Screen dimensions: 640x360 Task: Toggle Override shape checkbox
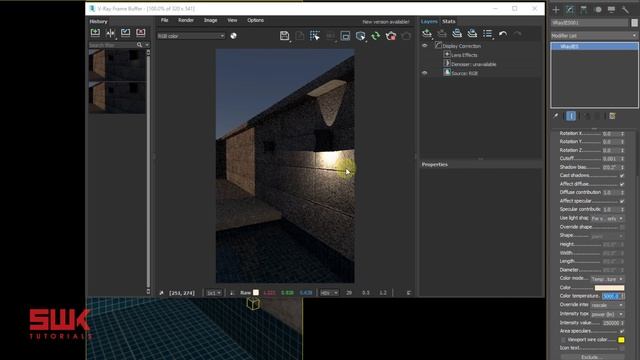622,227
